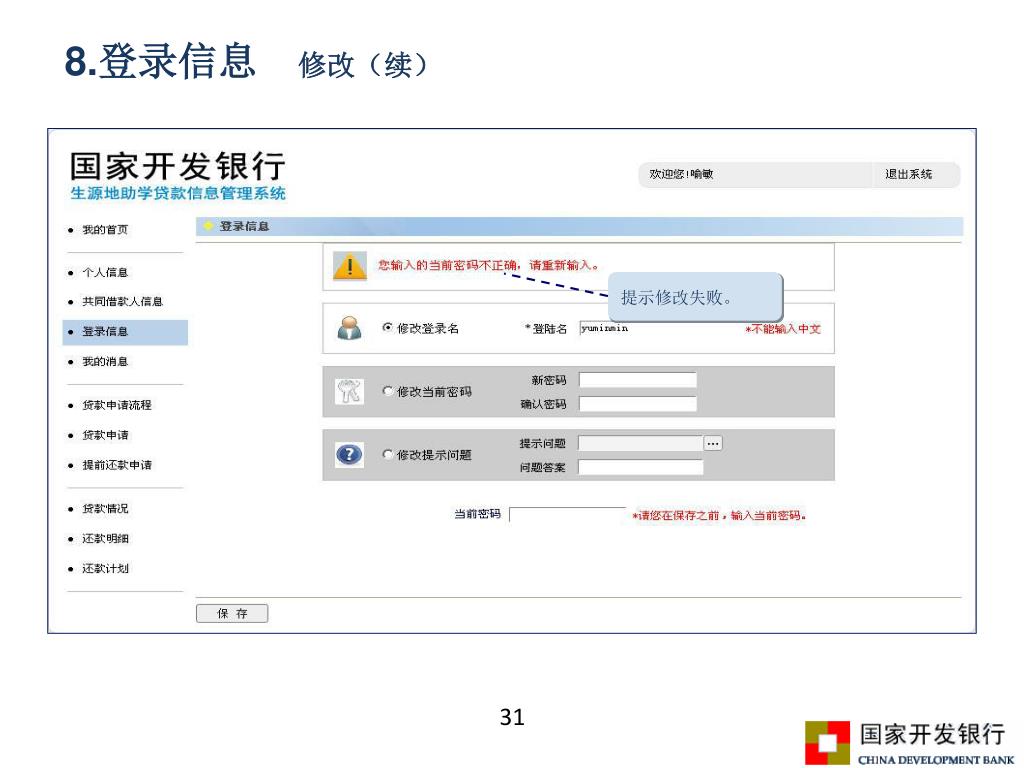The width and height of the screenshot is (1024, 768).
Task: Click 退出系统 to log out
Action: (x=908, y=174)
